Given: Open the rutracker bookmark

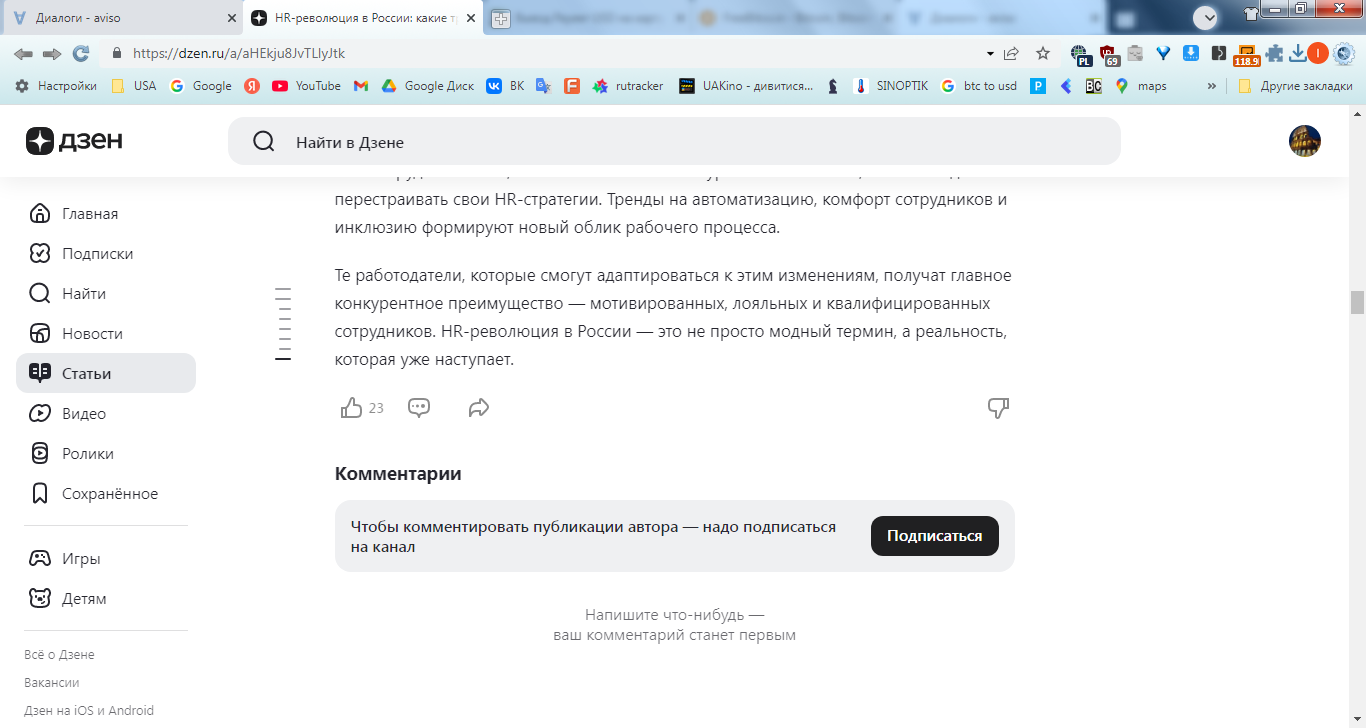Looking at the screenshot, I should 628,86.
